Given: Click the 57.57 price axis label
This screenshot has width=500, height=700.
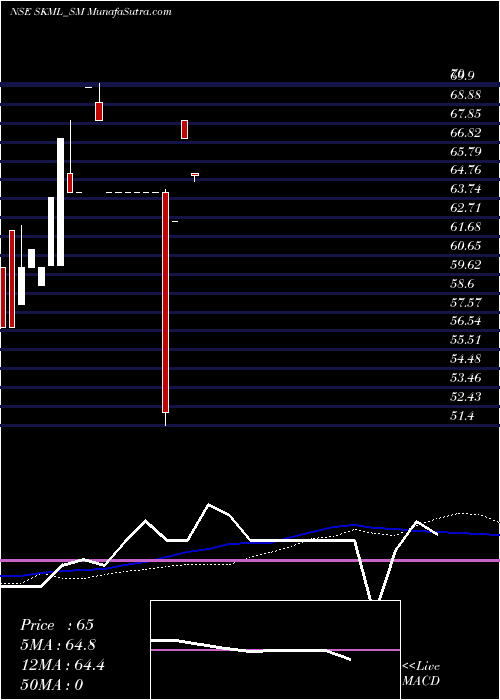Looking at the screenshot, I should [466, 303].
